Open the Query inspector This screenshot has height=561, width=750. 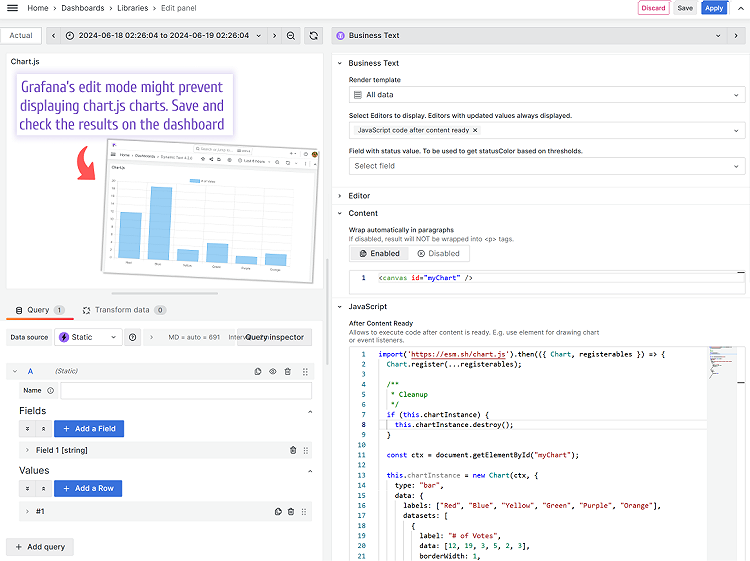click(275, 337)
